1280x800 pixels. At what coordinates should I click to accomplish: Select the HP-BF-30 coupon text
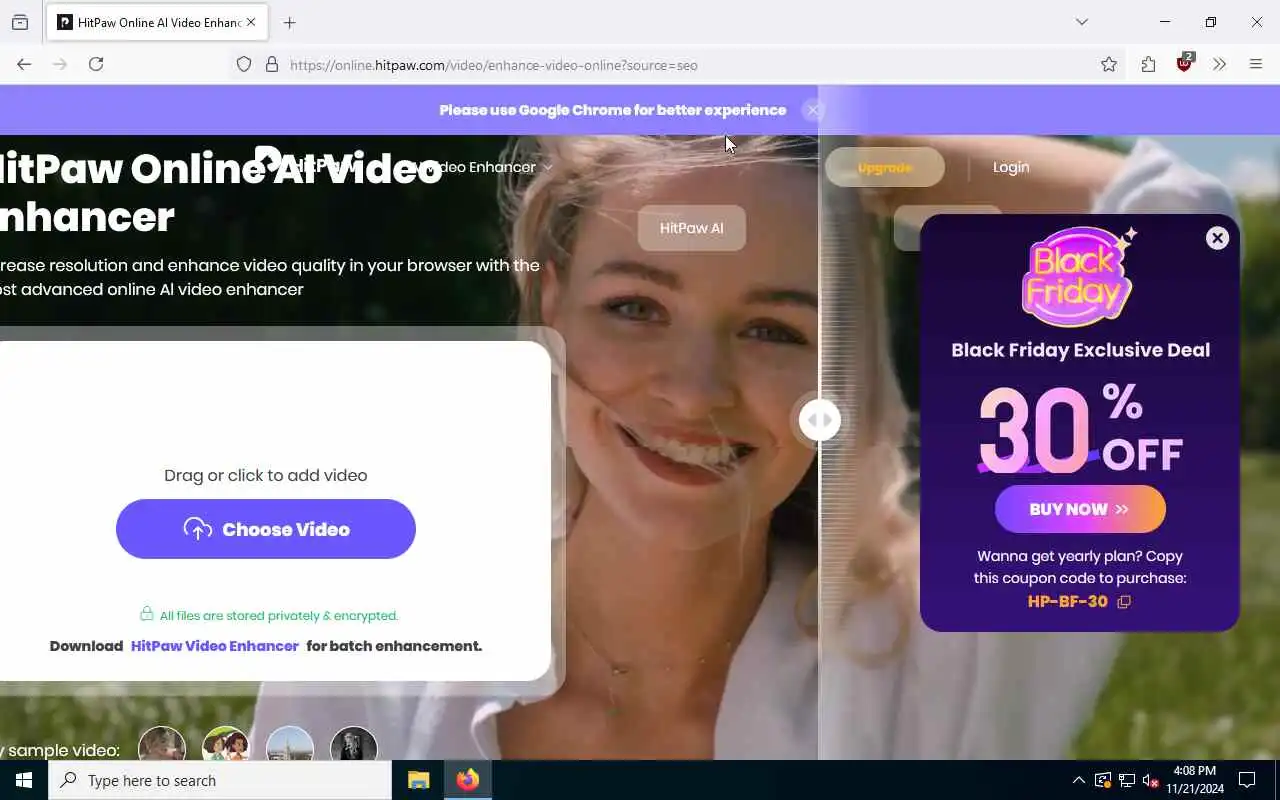(1068, 602)
